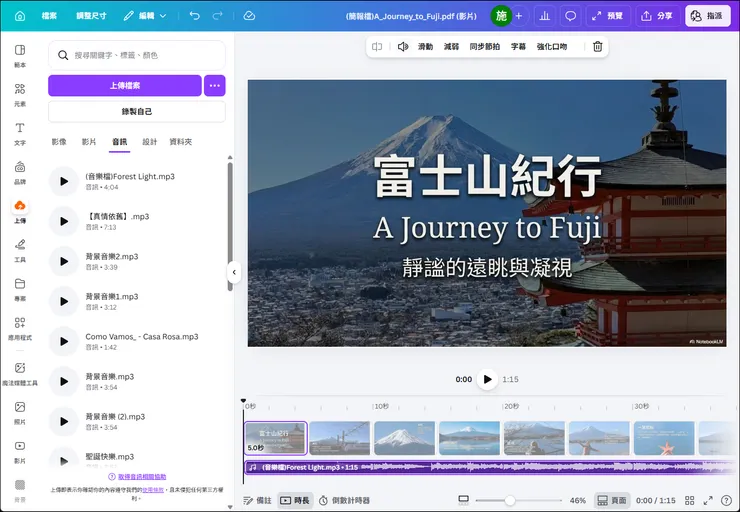Open the 上傳 uploads sidebar panel

[x=20, y=211]
